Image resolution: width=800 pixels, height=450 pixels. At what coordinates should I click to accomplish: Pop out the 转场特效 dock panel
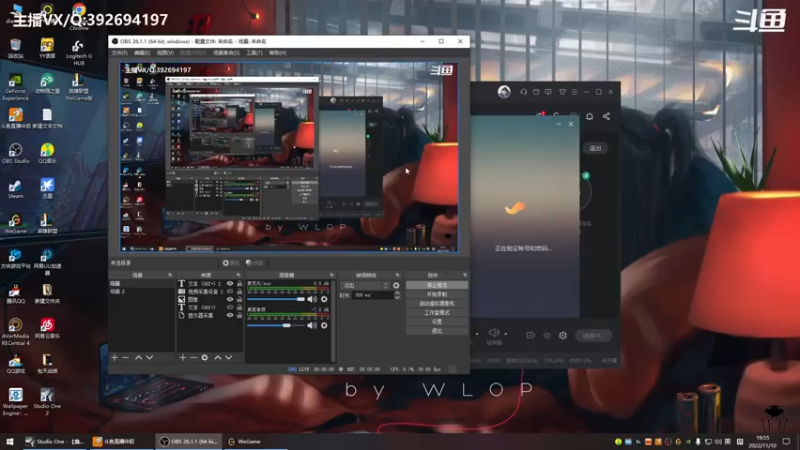coord(397,275)
